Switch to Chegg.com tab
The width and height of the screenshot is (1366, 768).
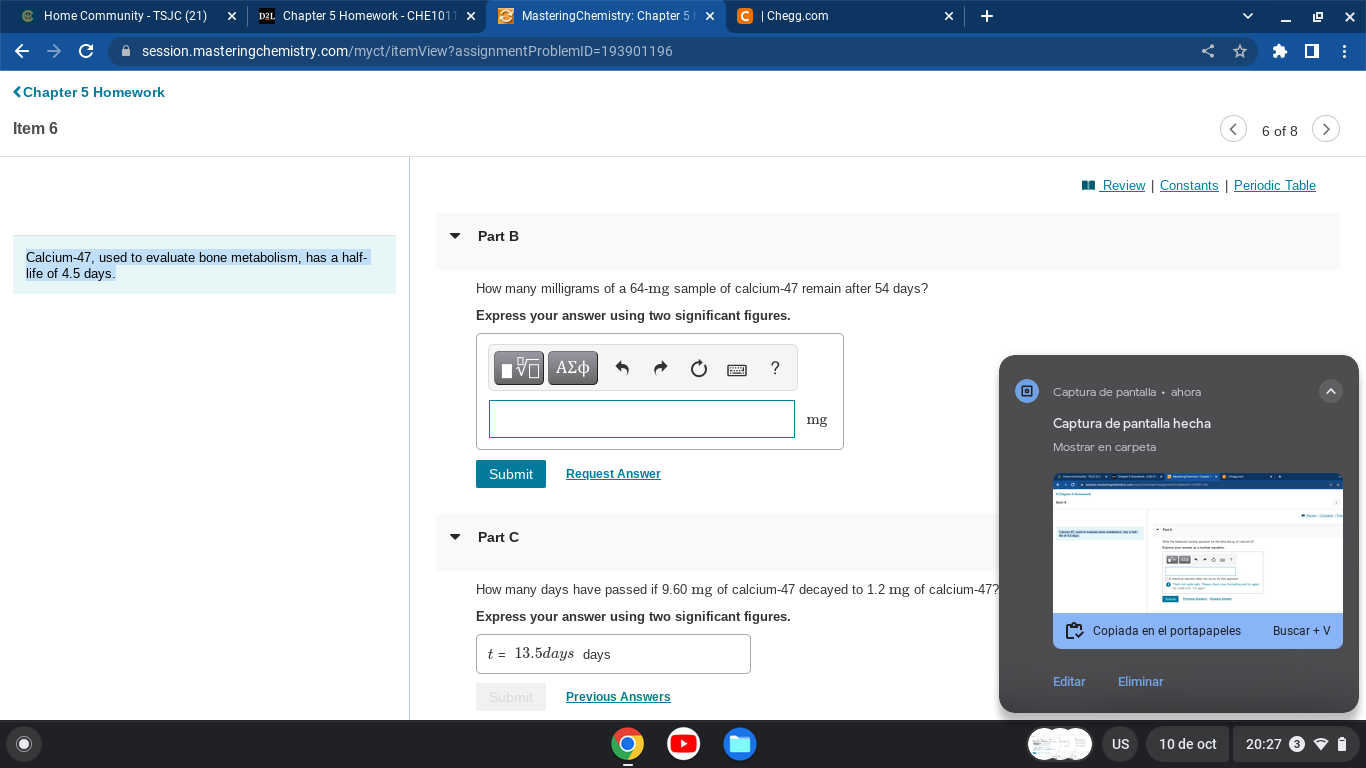[x=846, y=16]
